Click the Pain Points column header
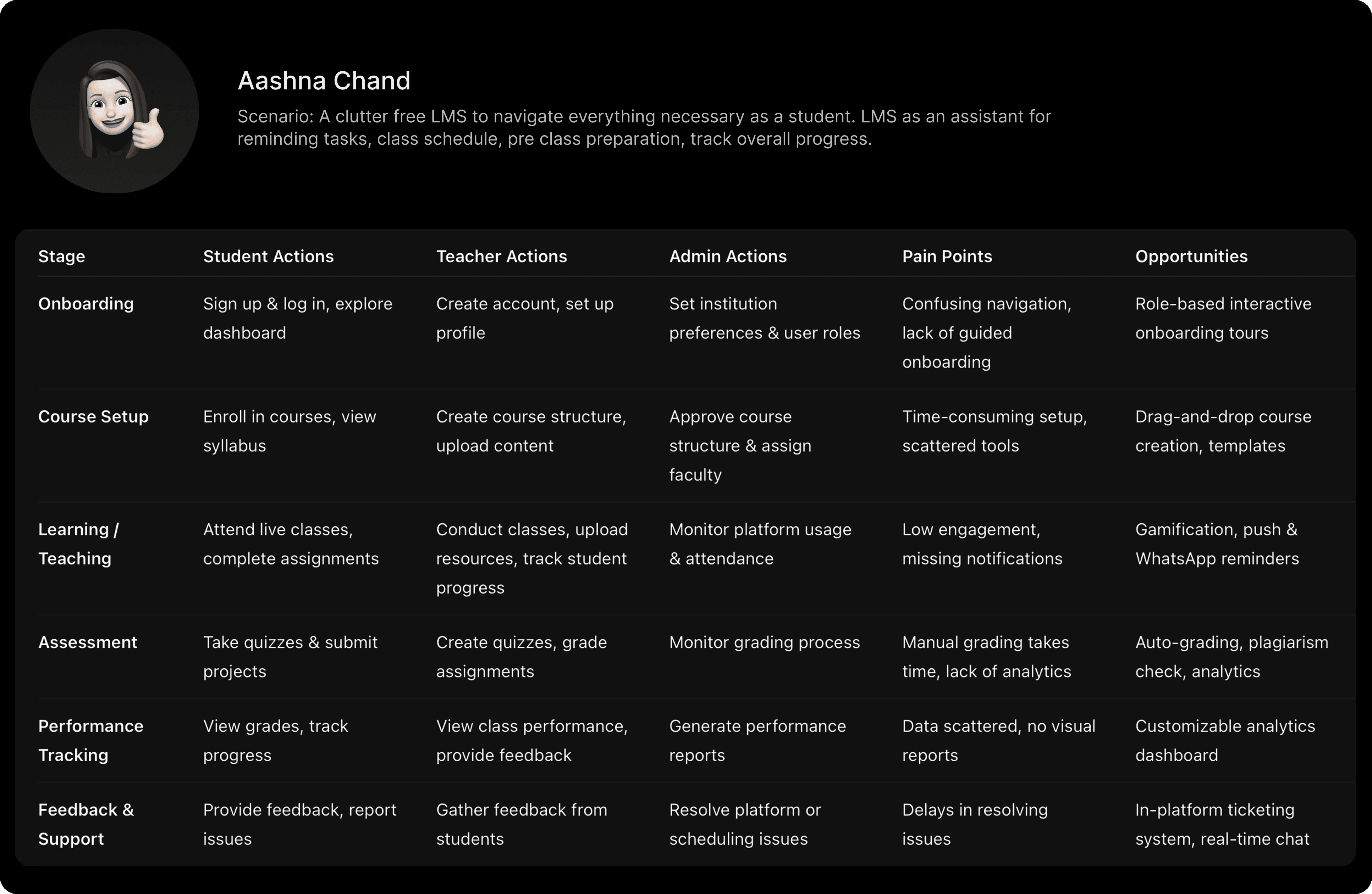This screenshot has width=1372, height=894. coord(947,256)
